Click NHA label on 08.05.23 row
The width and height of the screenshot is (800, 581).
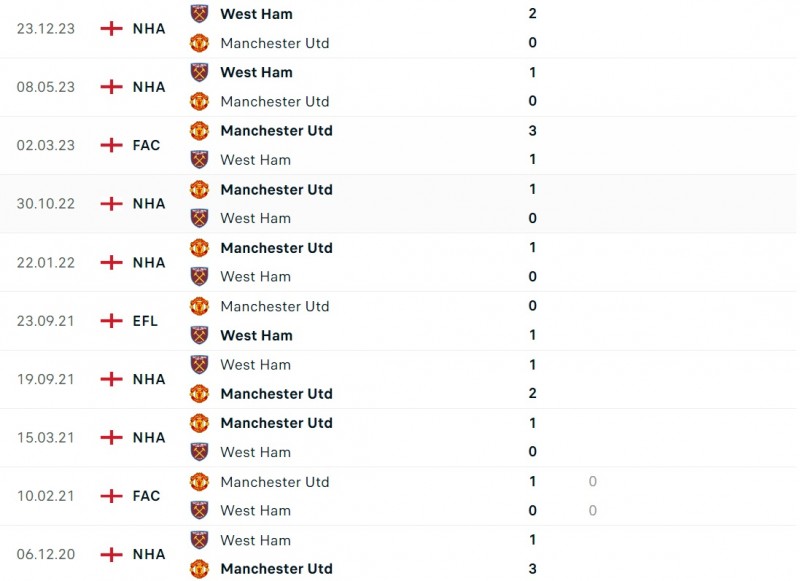[x=149, y=87]
